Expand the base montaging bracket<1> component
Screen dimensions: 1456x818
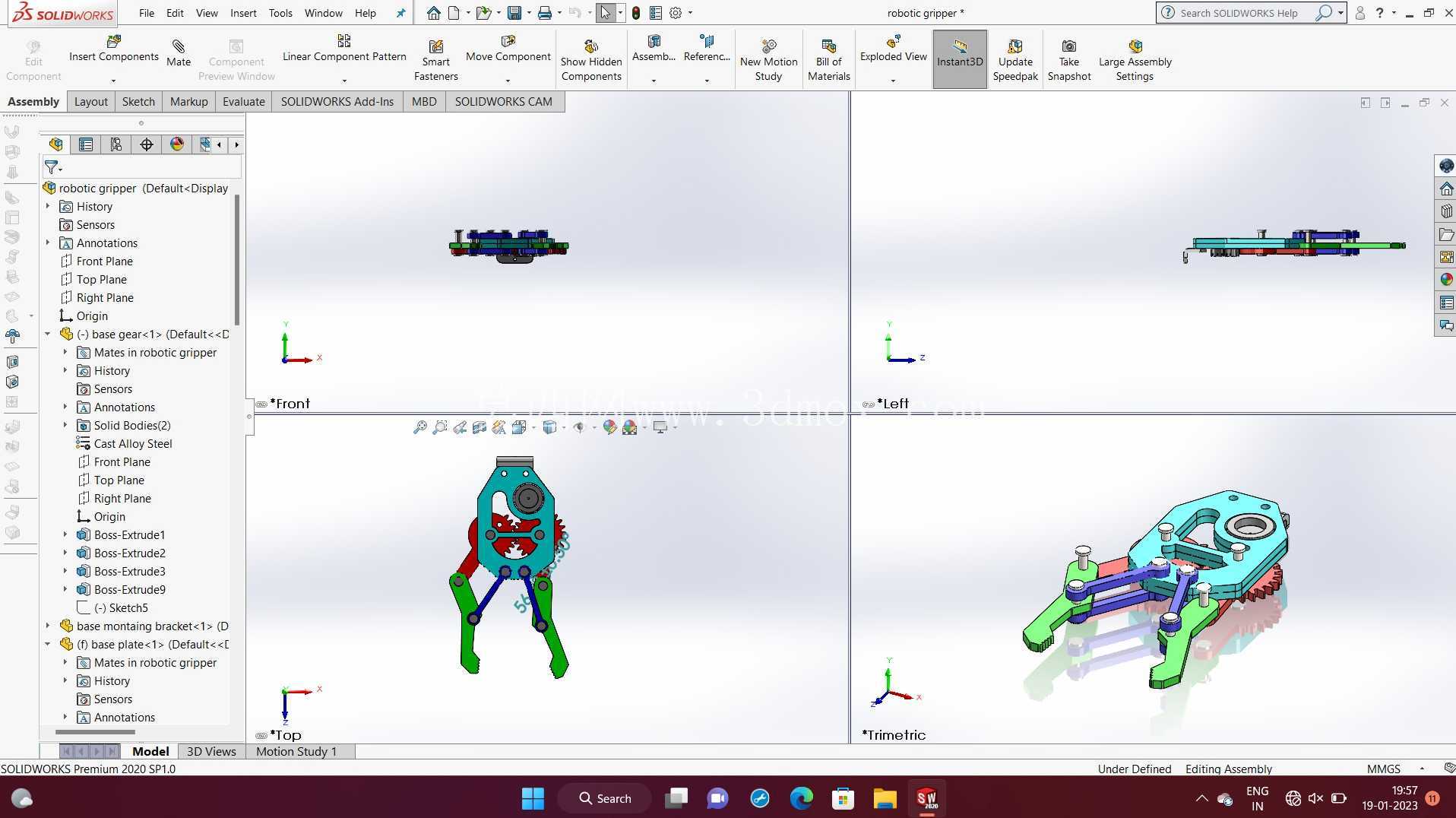[x=47, y=626]
